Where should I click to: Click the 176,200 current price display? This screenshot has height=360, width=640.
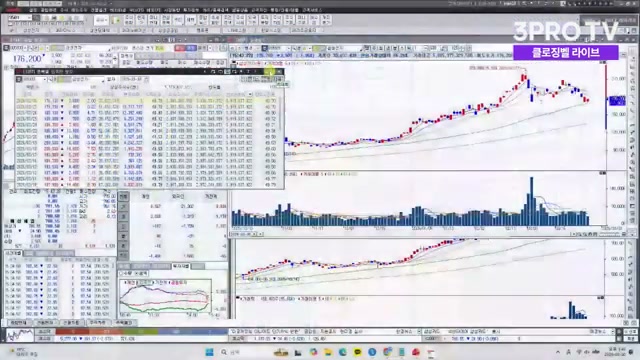click(27, 59)
